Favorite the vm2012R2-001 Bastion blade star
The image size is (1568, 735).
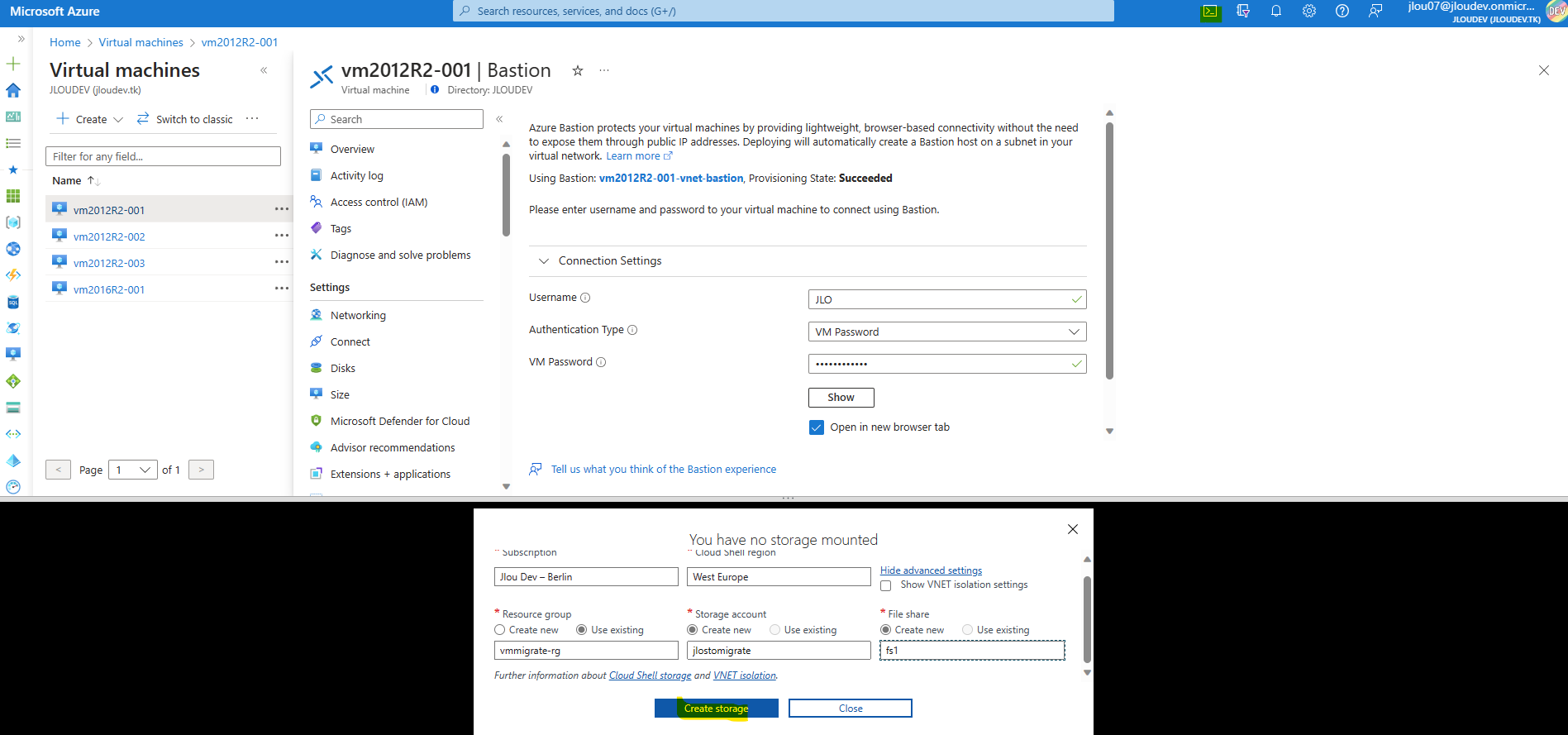point(578,71)
